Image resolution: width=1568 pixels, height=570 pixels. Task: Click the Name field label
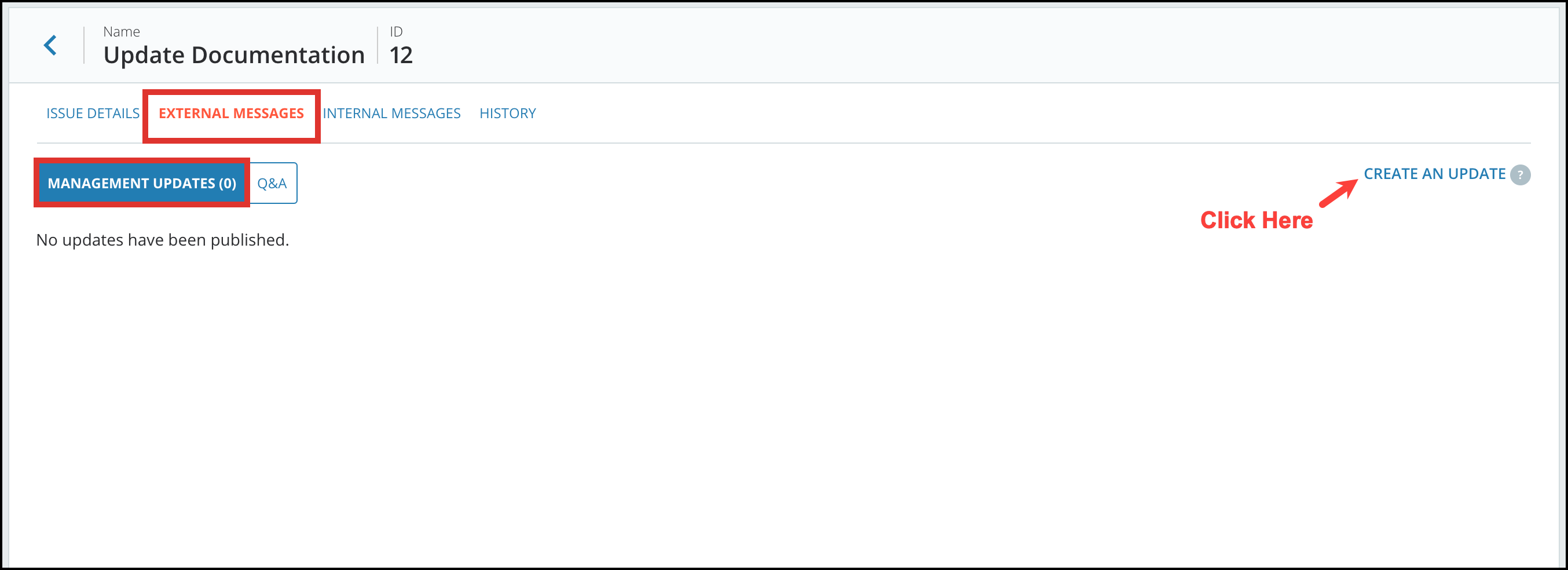click(121, 32)
